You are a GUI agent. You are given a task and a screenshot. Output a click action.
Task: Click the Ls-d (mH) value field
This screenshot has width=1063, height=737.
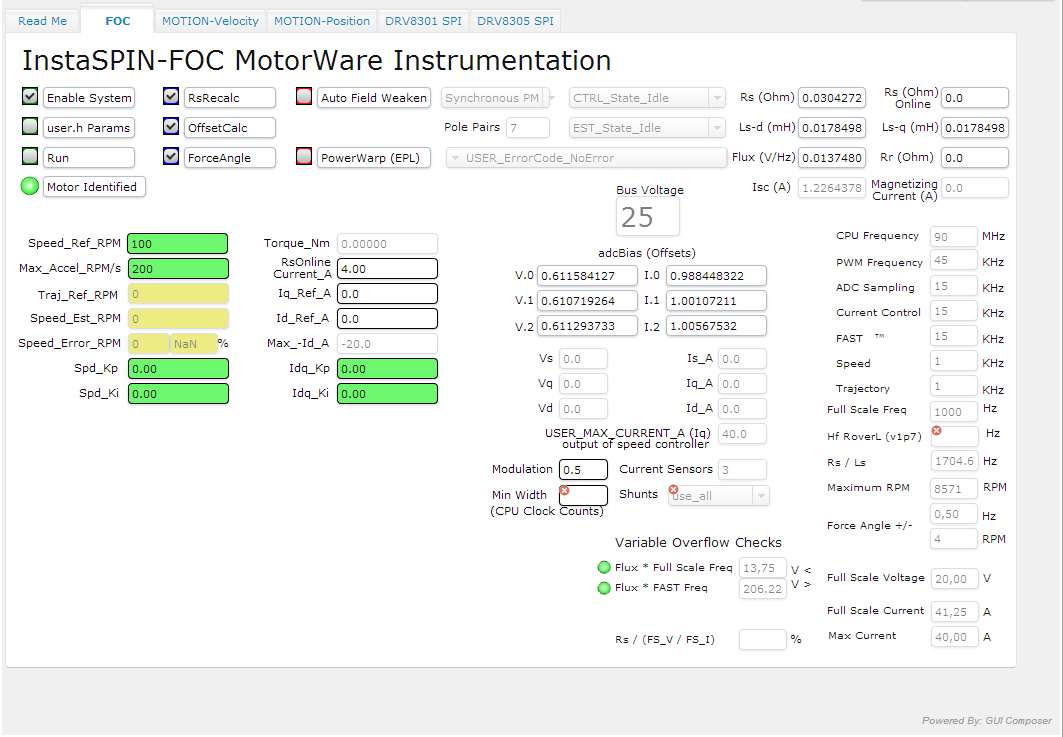832,127
